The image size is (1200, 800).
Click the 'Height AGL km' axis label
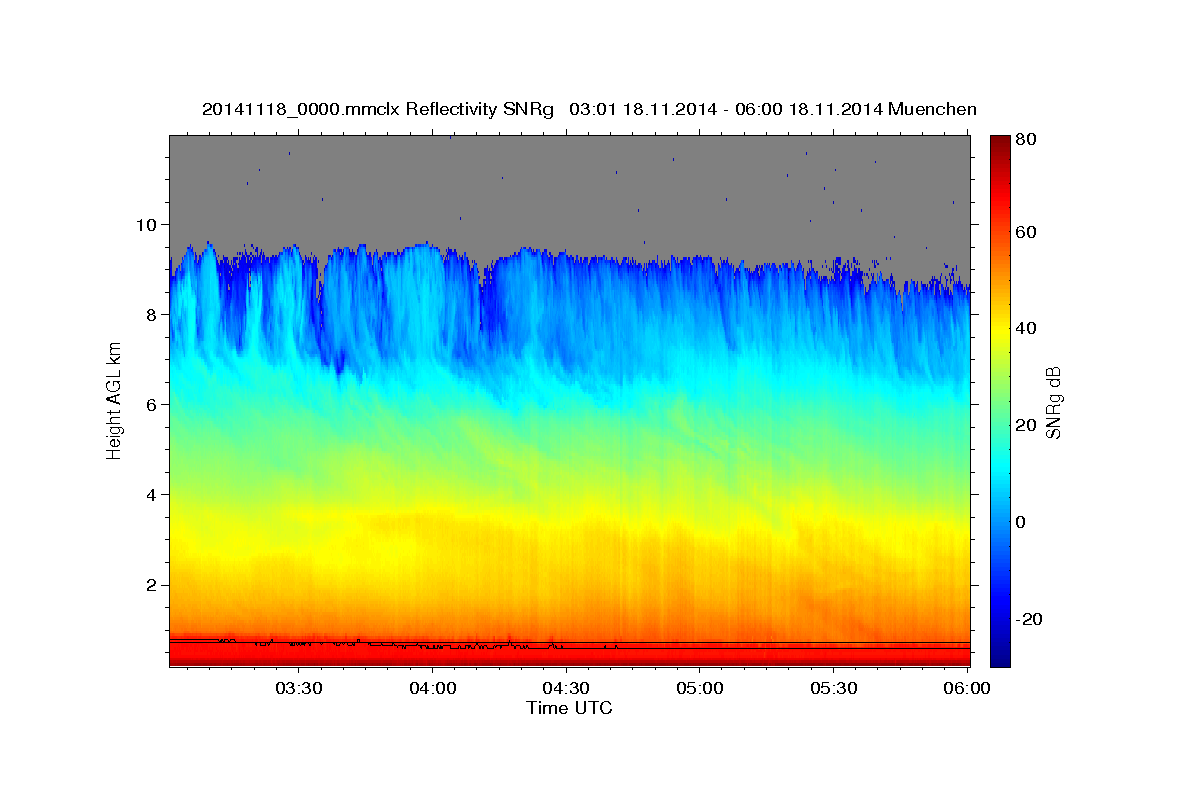tap(114, 402)
